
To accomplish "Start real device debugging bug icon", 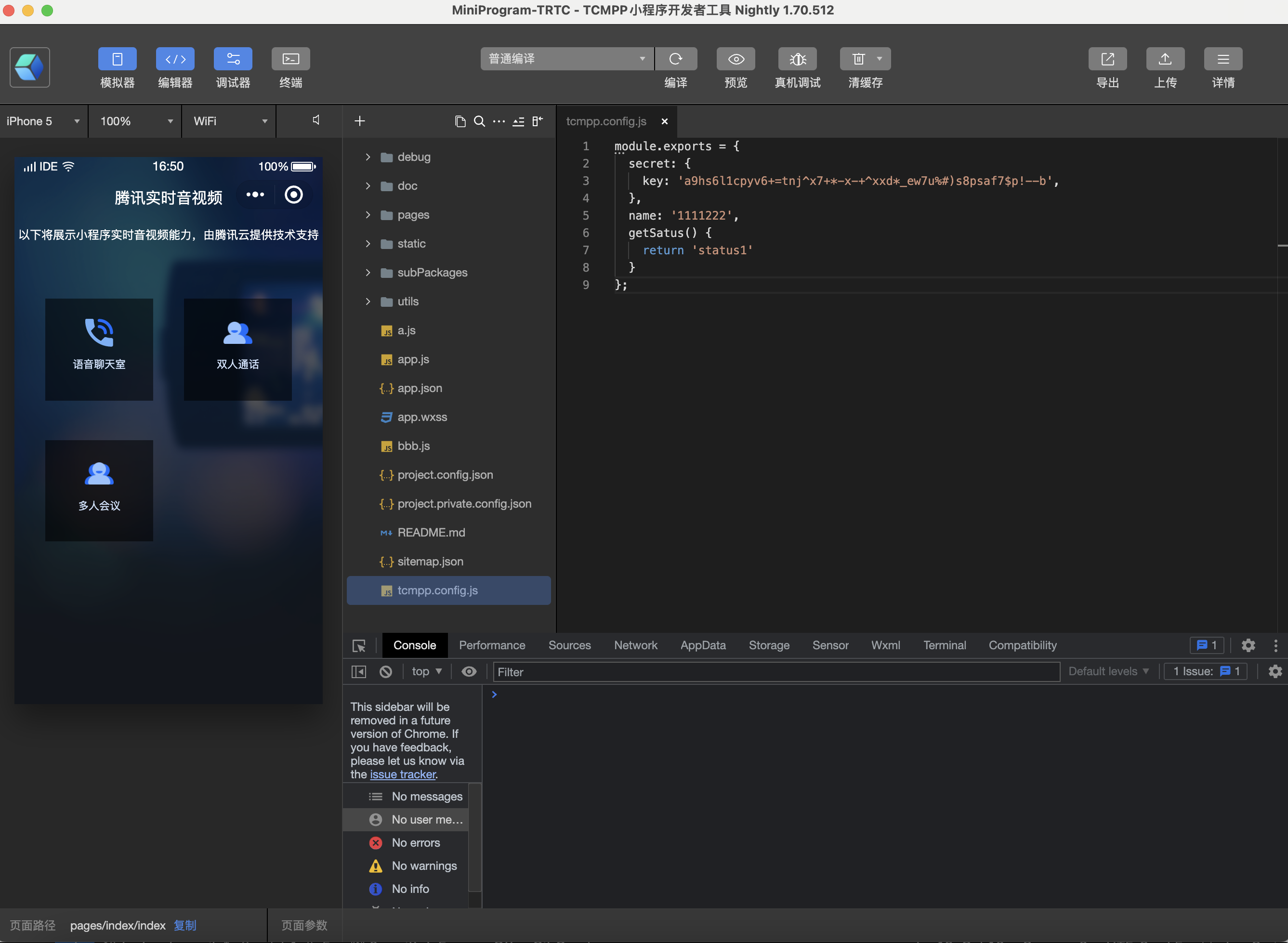I will pos(797,59).
